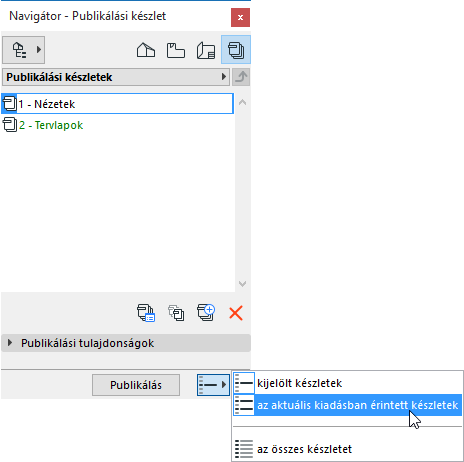Click the icon beside '1 - Nézetek'
464x462 pixels.
9,104
